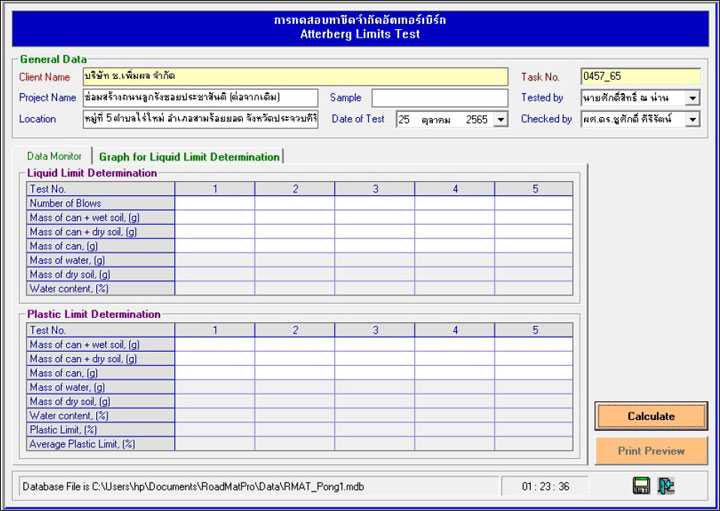The height and width of the screenshot is (511, 720).
Task: Expand the Tested by dropdown
Action: pos(692,98)
